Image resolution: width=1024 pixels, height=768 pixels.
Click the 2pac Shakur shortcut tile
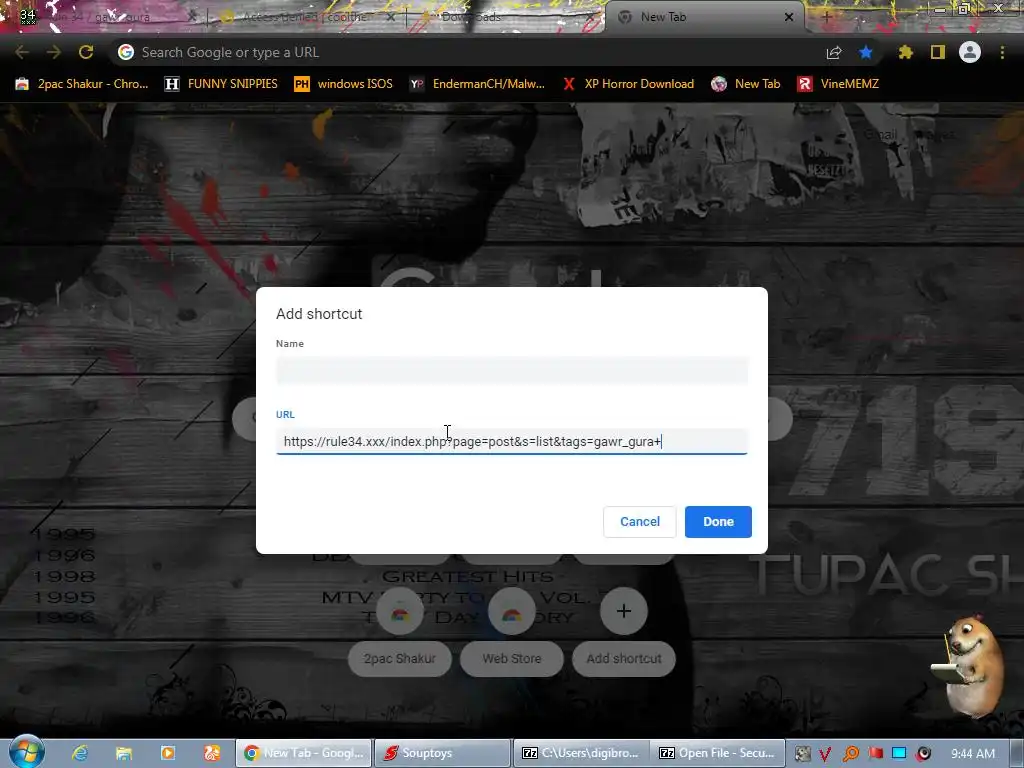[400, 630]
